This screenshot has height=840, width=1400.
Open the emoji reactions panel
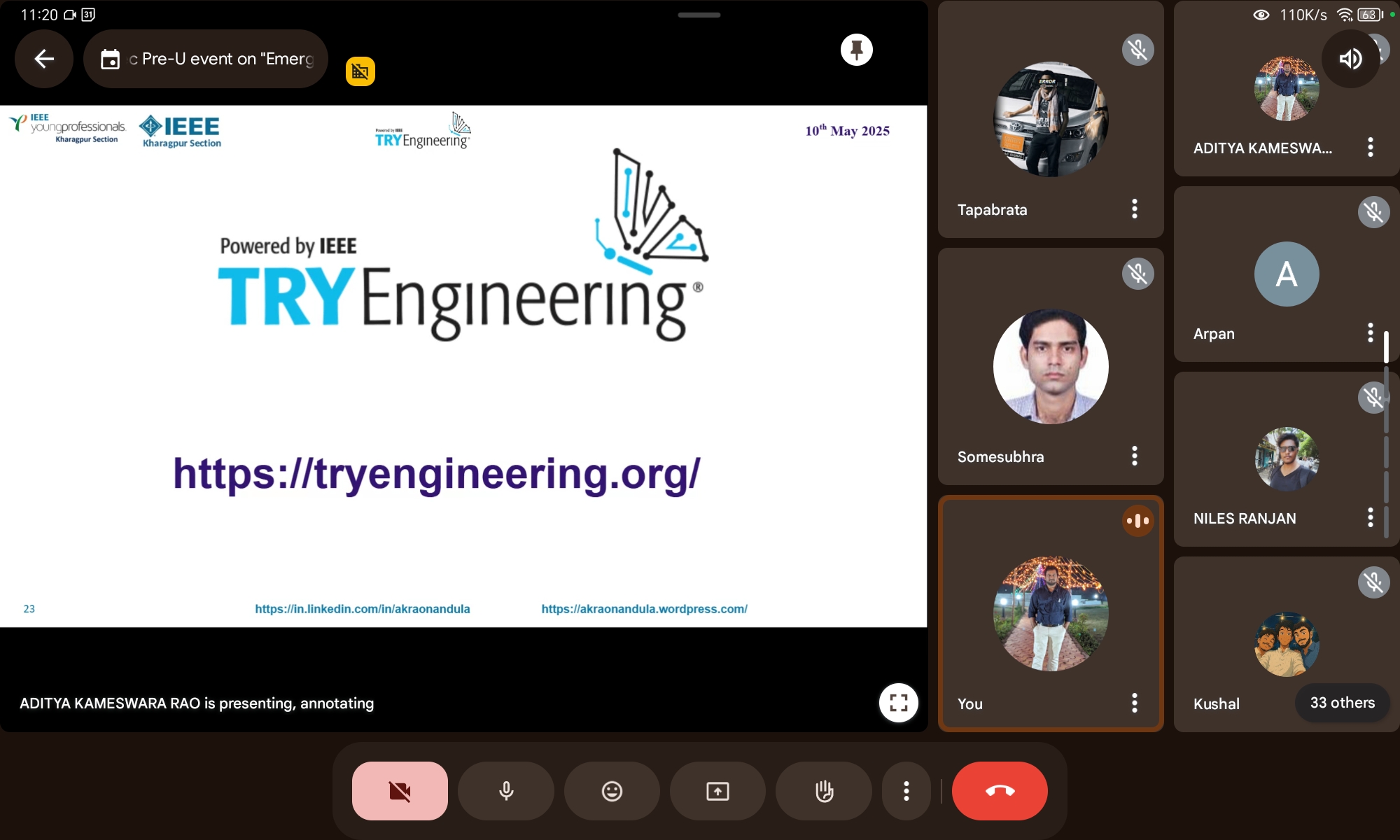click(x=612, y=791)
